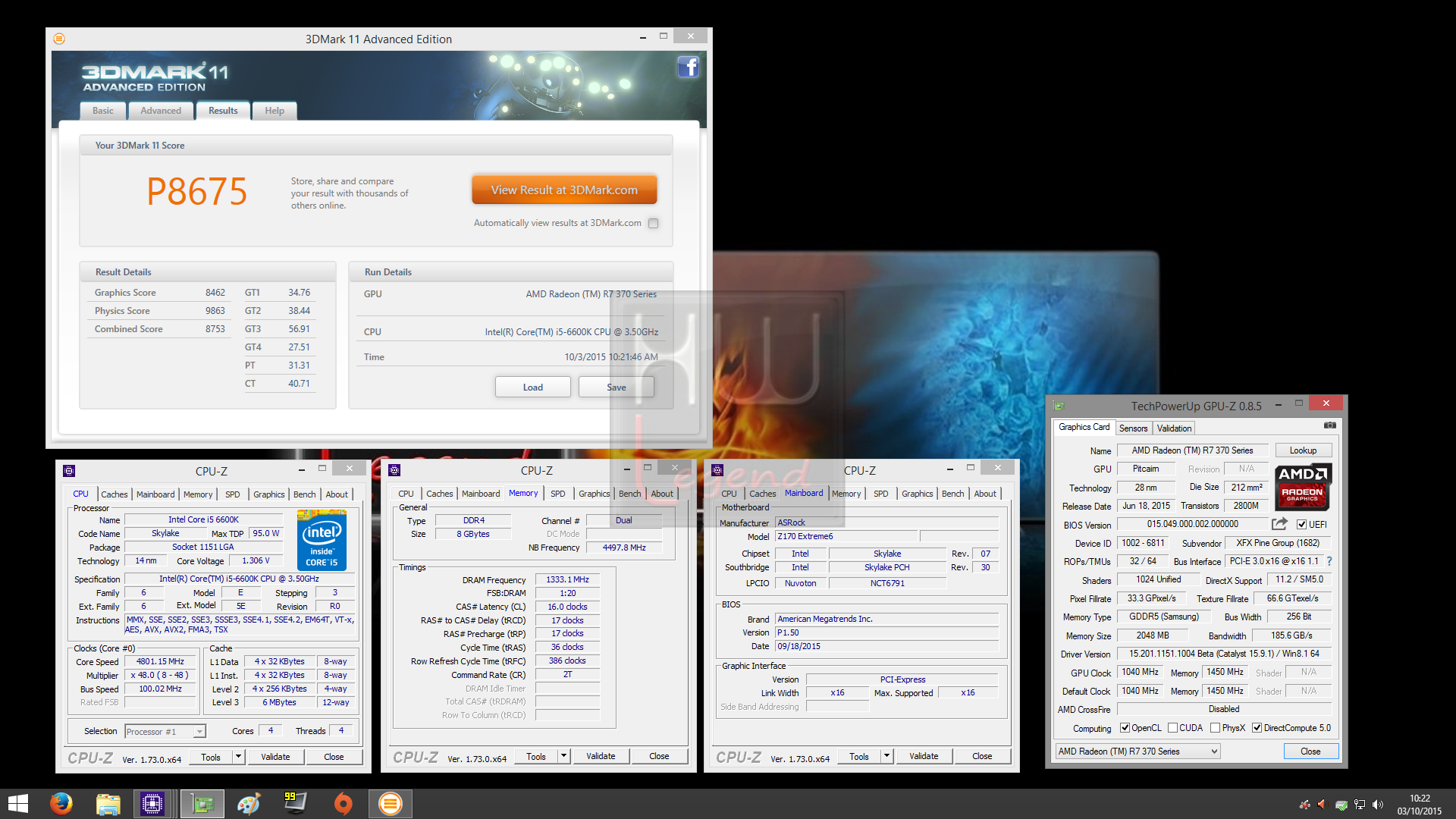Open the network tray icon
Image resolution: width=1456 pixels, height=819 pixels.
tap(1360, 805)
